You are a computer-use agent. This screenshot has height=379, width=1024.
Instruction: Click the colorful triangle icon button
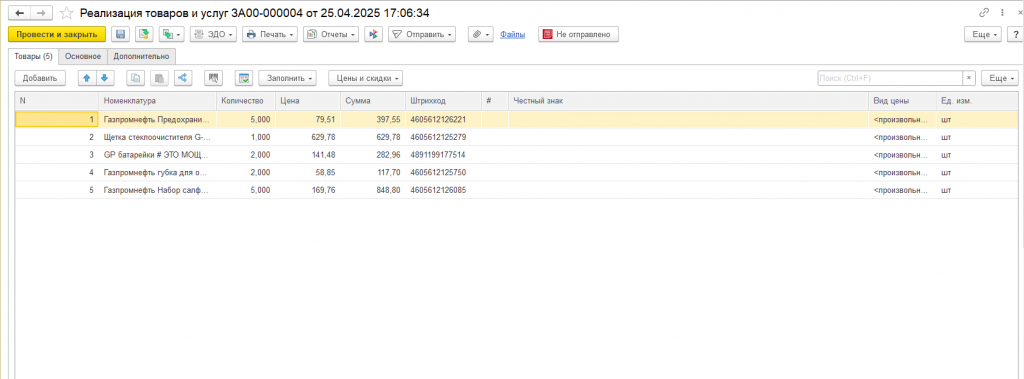point(374,34)
